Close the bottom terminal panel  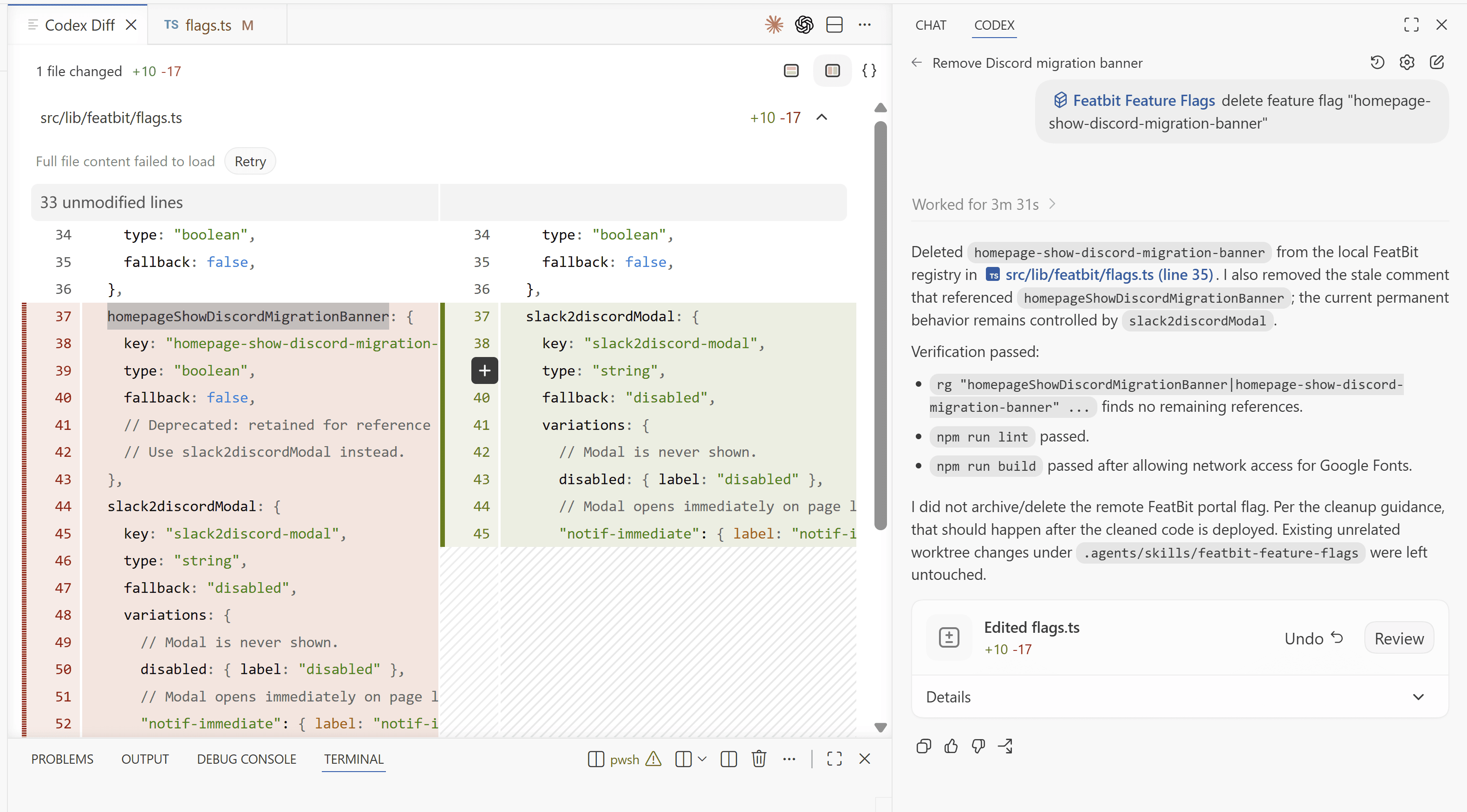[865, 759]
